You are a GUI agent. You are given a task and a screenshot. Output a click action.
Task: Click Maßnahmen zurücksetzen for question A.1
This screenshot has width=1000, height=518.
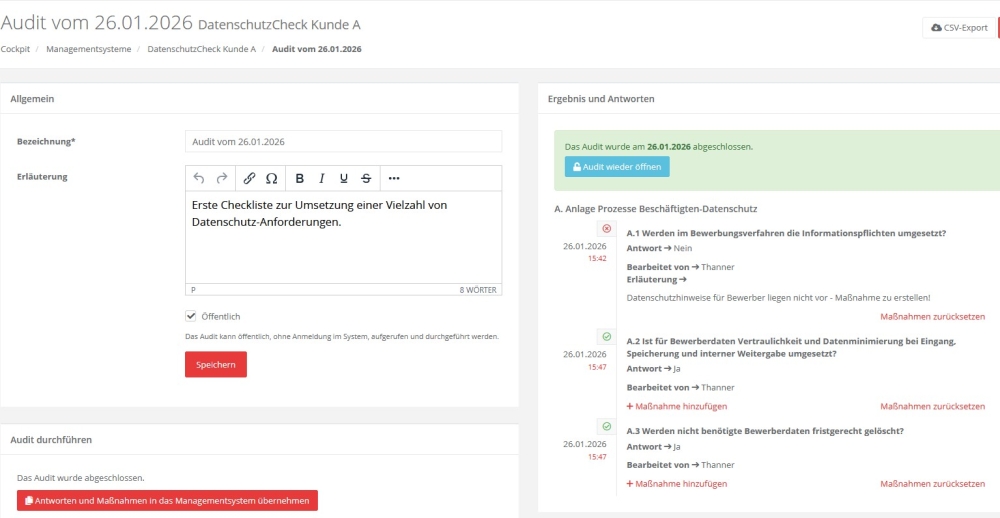(932, 317)
